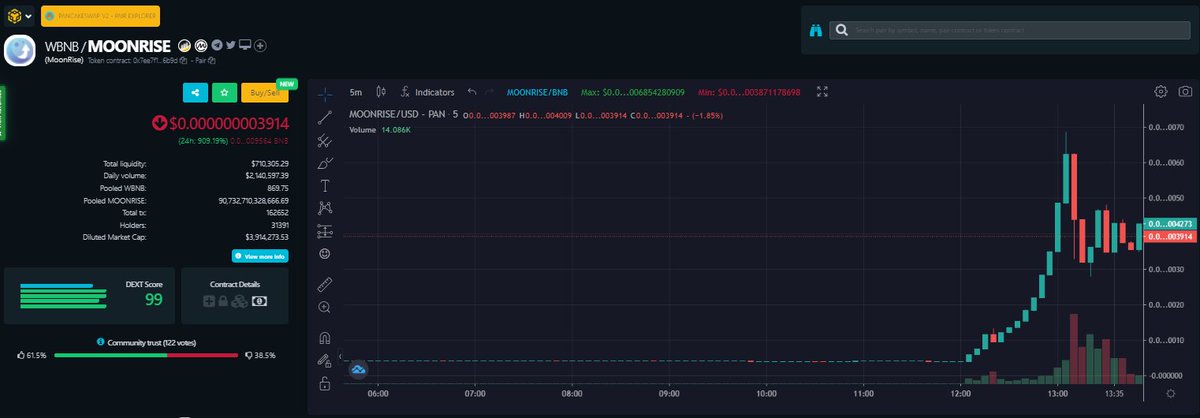Open the website monitor icon
This screenshot has height=418, width=1200.
pos(246,45)
